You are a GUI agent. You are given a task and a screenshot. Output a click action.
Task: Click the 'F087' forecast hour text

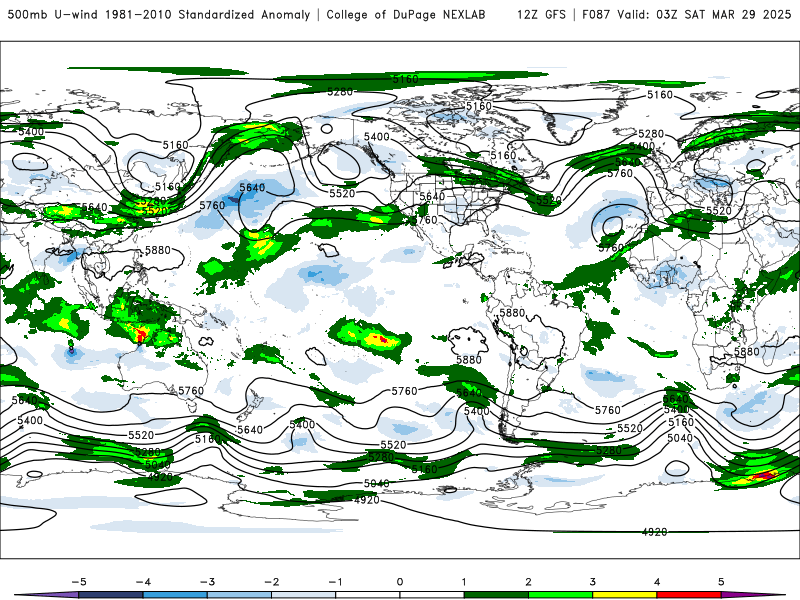(596, 14)
